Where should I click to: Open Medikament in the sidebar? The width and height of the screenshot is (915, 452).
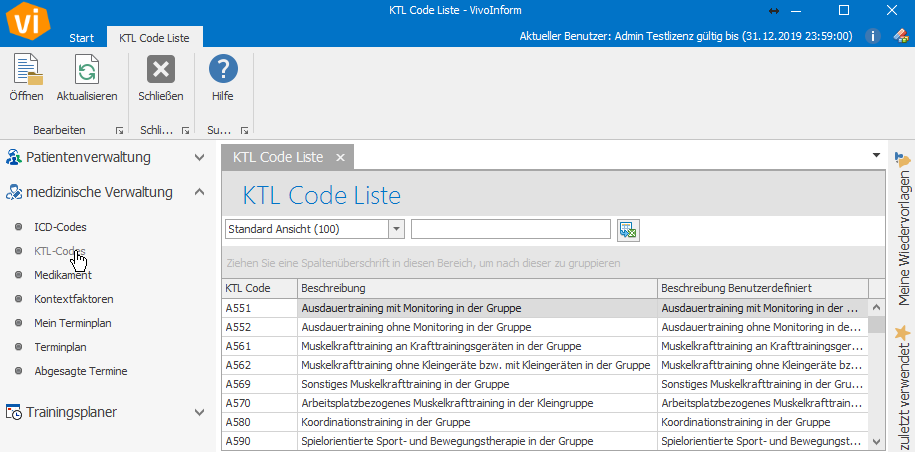[63, 275]
